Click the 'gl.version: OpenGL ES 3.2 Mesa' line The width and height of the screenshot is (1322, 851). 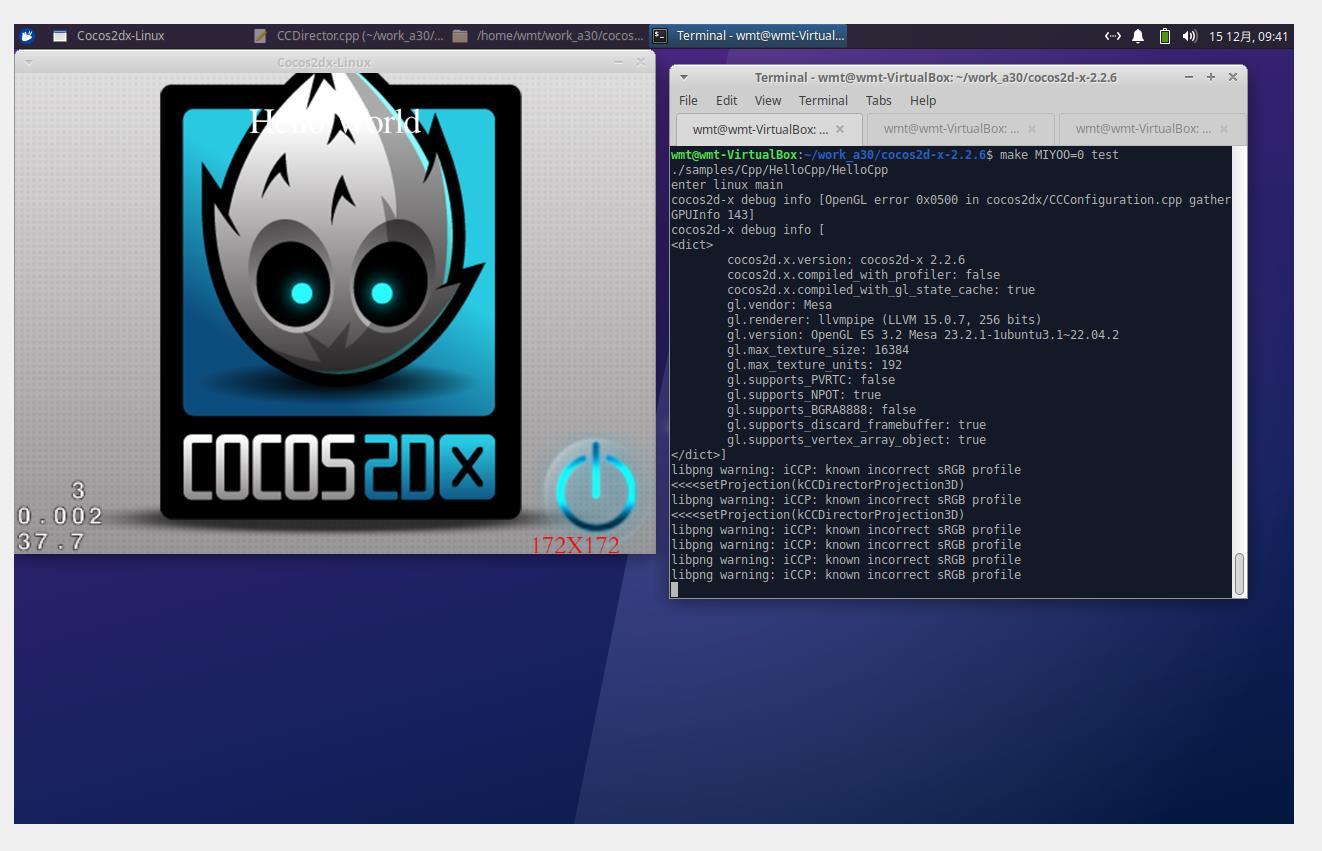coord(923,335)
